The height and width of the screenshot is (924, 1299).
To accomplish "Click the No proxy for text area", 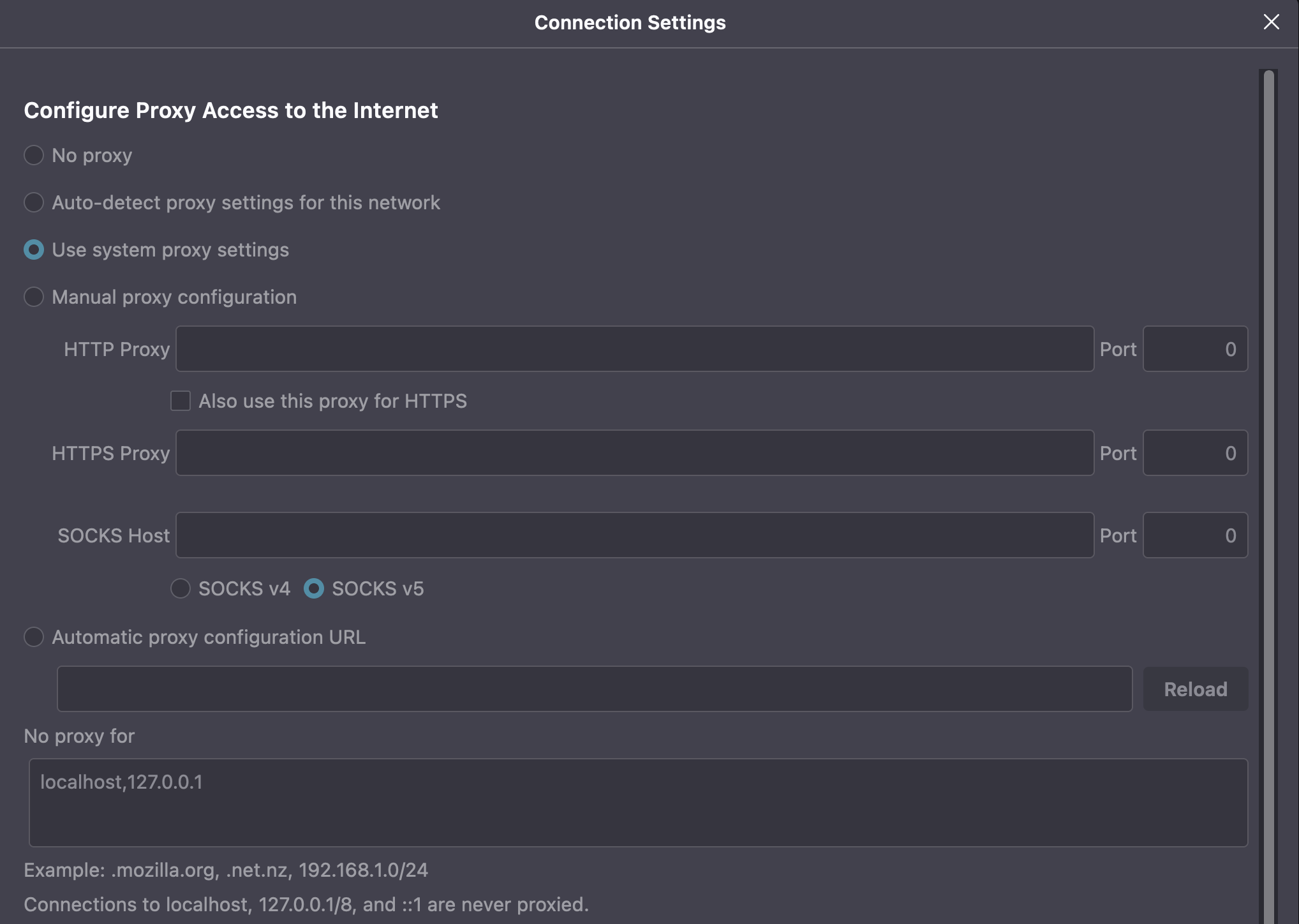I will [638, 803].
